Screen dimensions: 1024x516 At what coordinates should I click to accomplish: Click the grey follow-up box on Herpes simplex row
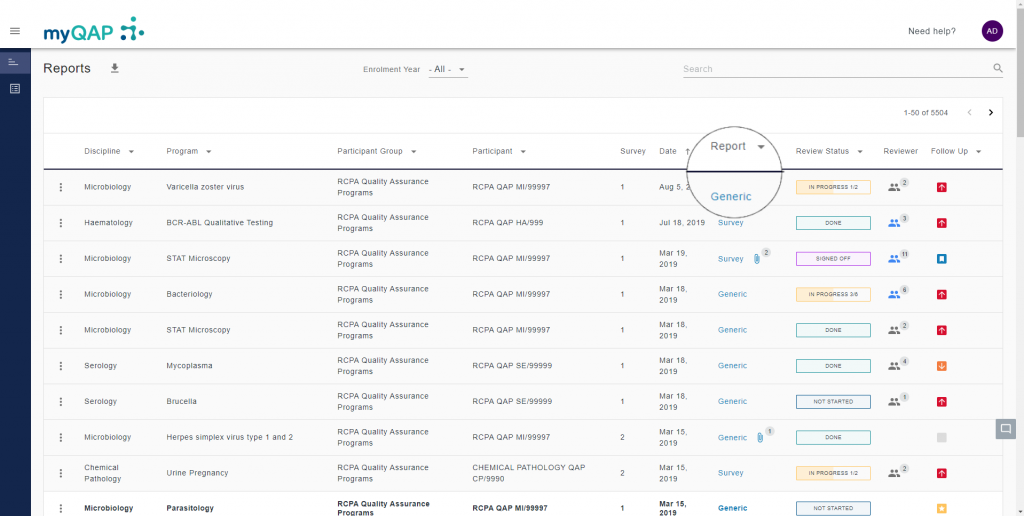point(942,438)
